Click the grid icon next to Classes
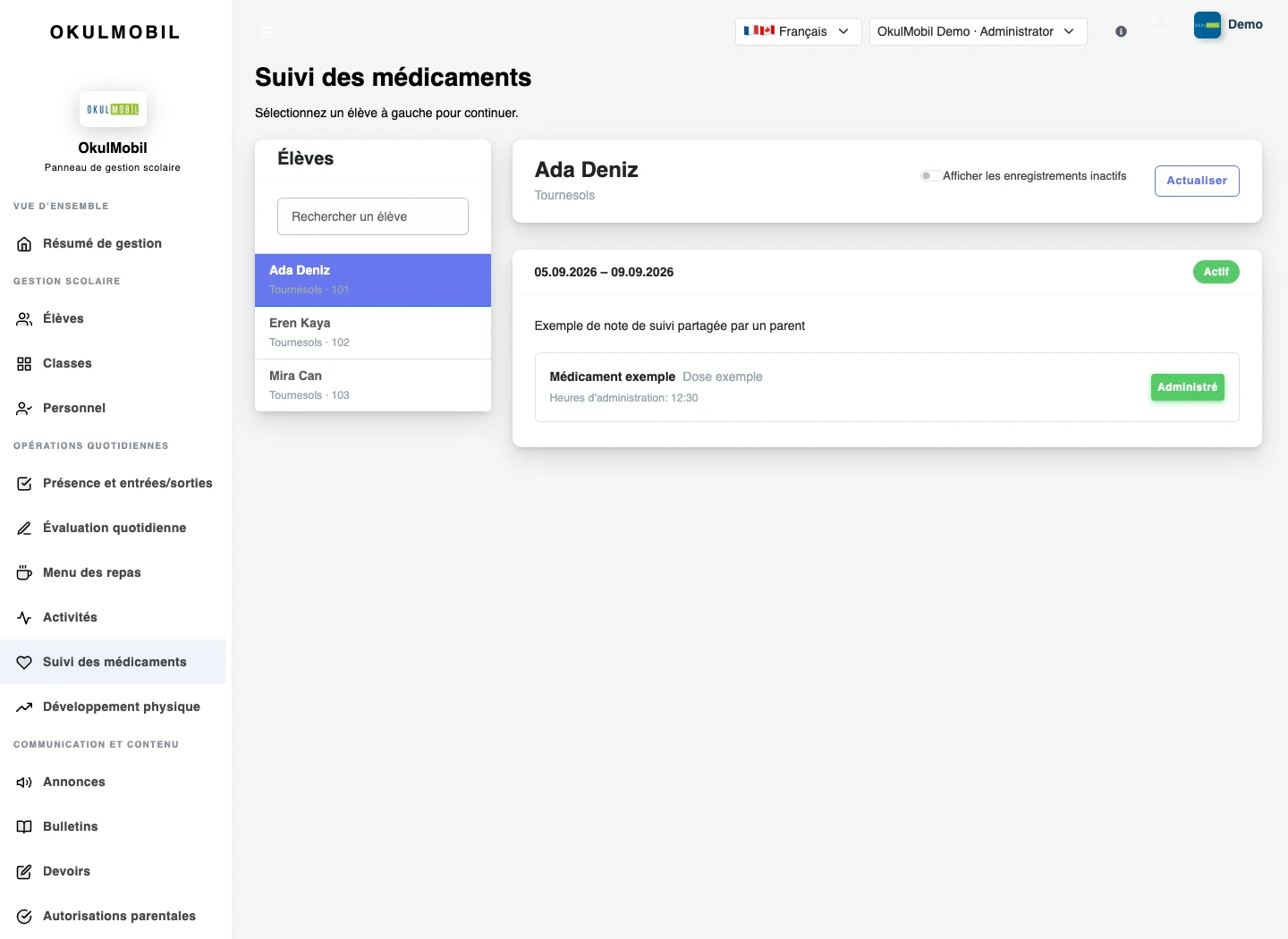 24,364
